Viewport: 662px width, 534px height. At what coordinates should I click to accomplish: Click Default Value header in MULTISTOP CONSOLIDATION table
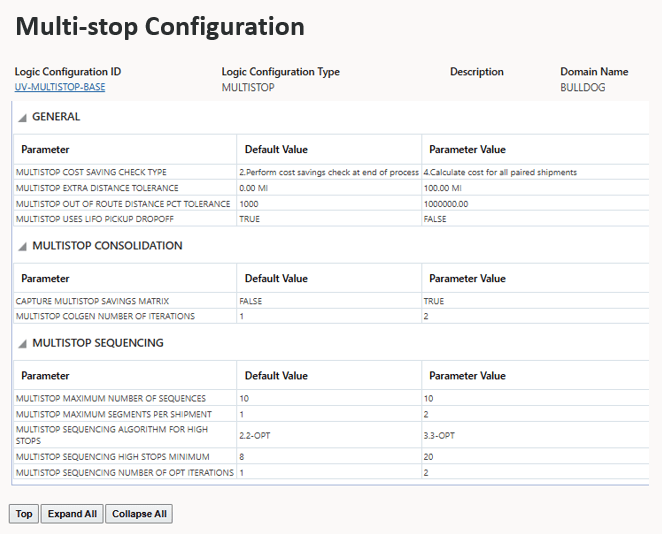276,279
